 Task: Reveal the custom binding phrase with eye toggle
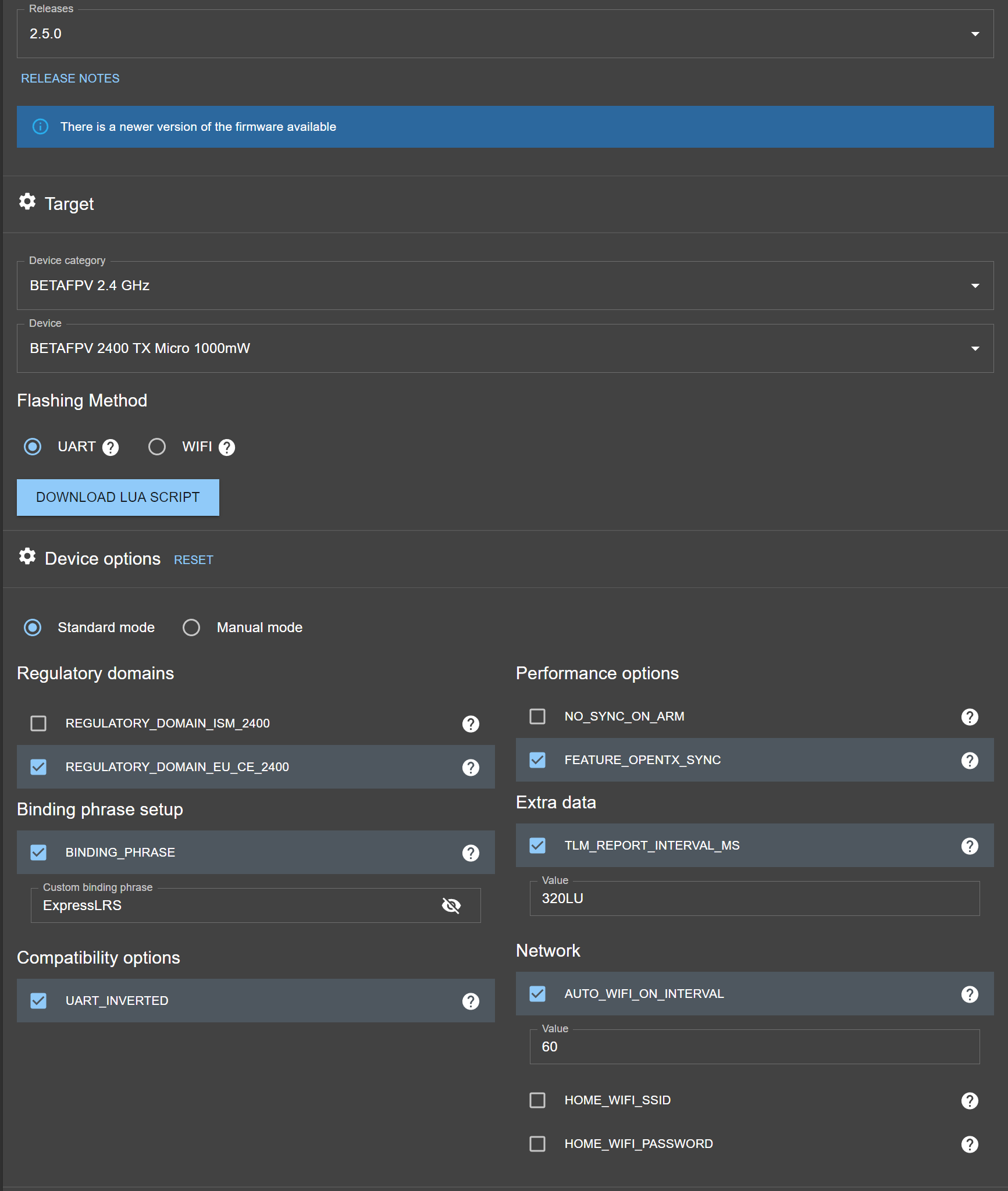click(x=451, y=905)
